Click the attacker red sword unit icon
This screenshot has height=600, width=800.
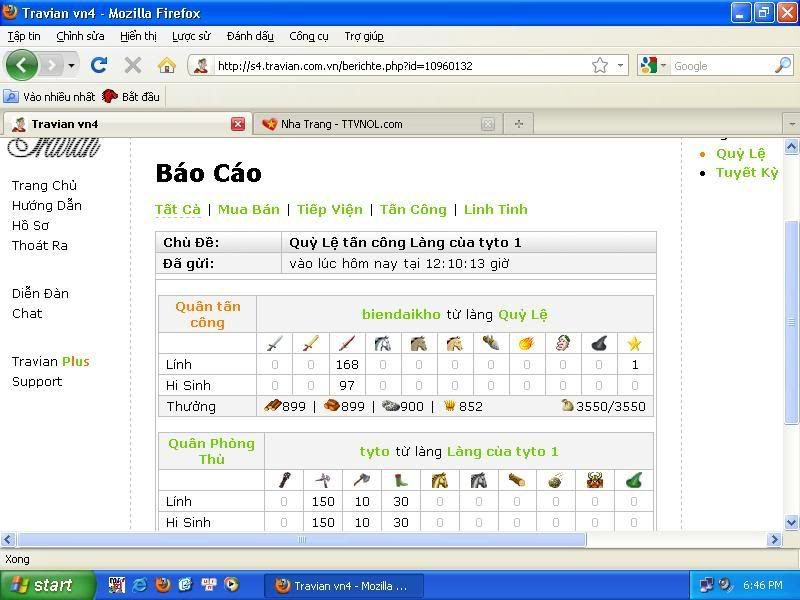[347, 343]
